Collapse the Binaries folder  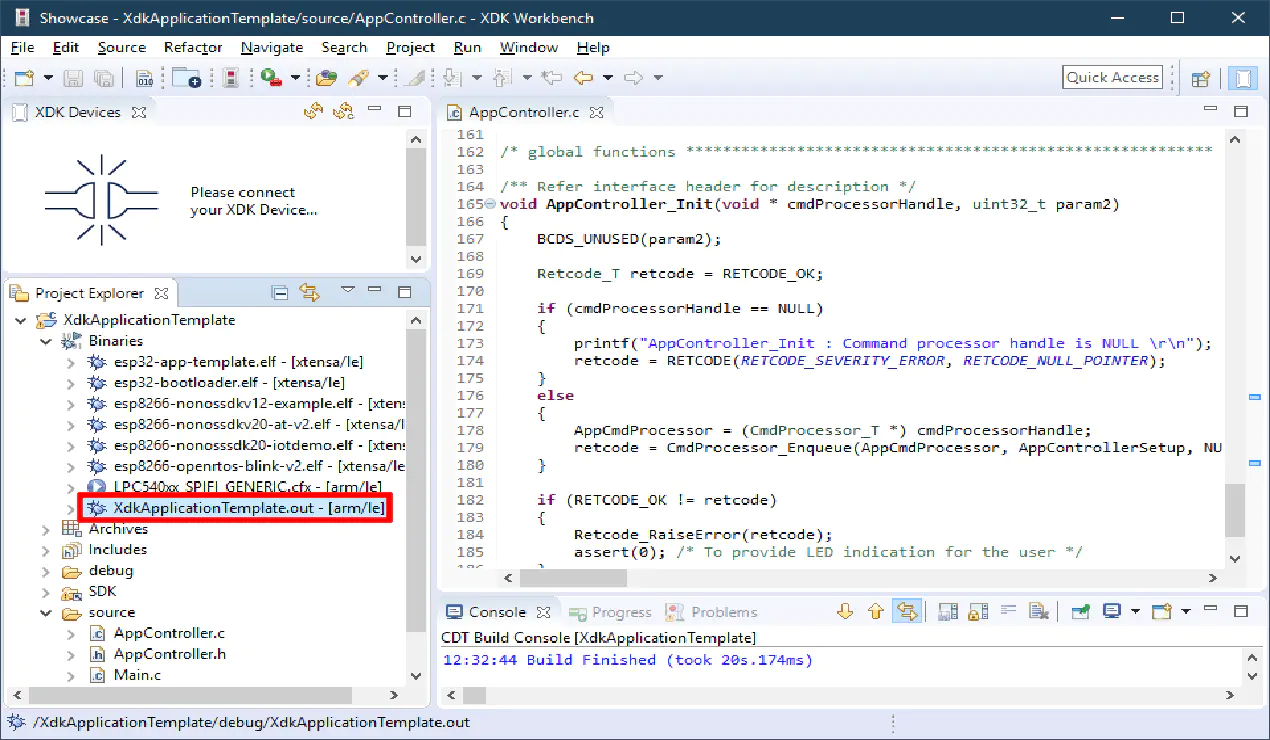46,341
